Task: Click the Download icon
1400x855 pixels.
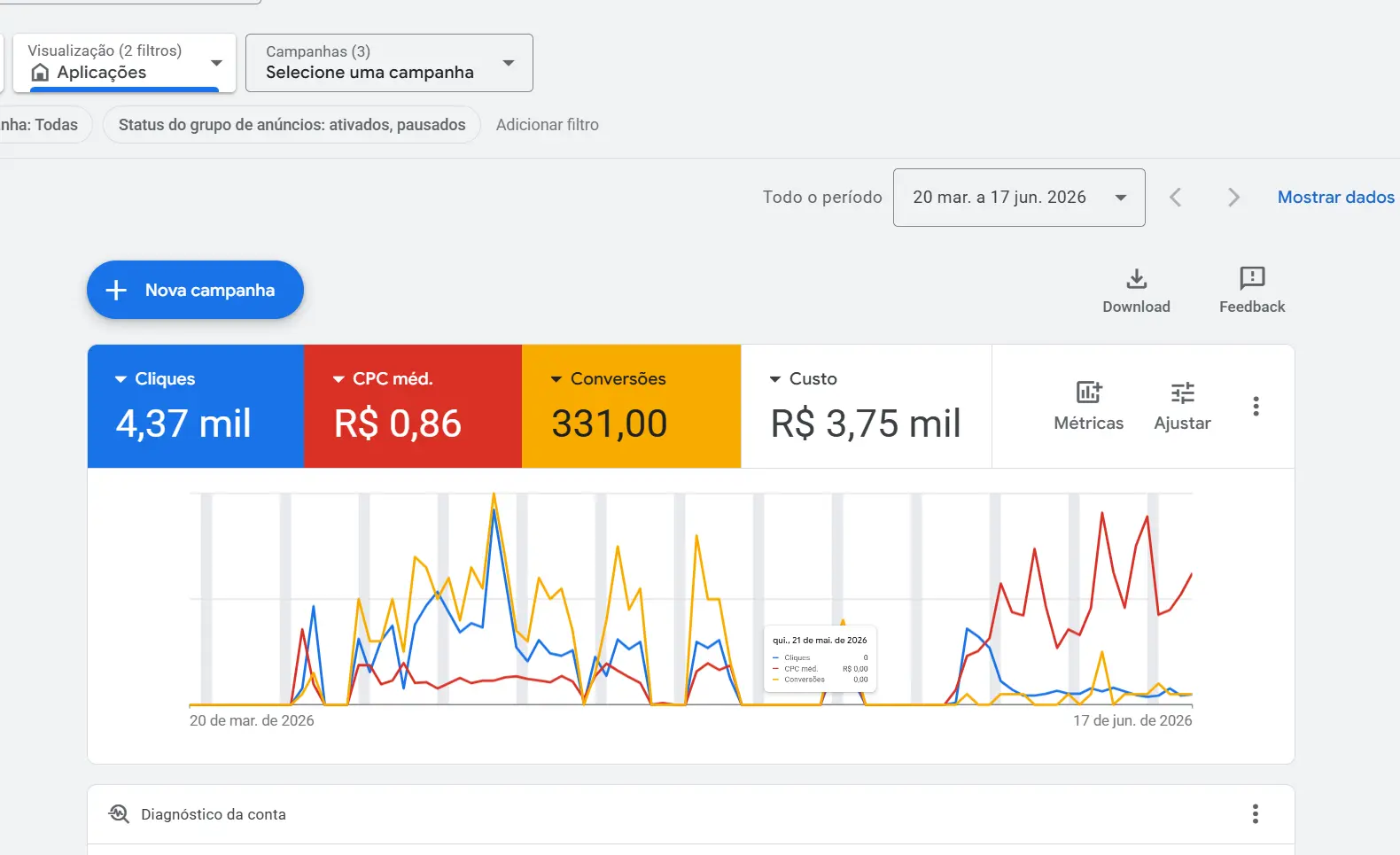Action: 1136,278
